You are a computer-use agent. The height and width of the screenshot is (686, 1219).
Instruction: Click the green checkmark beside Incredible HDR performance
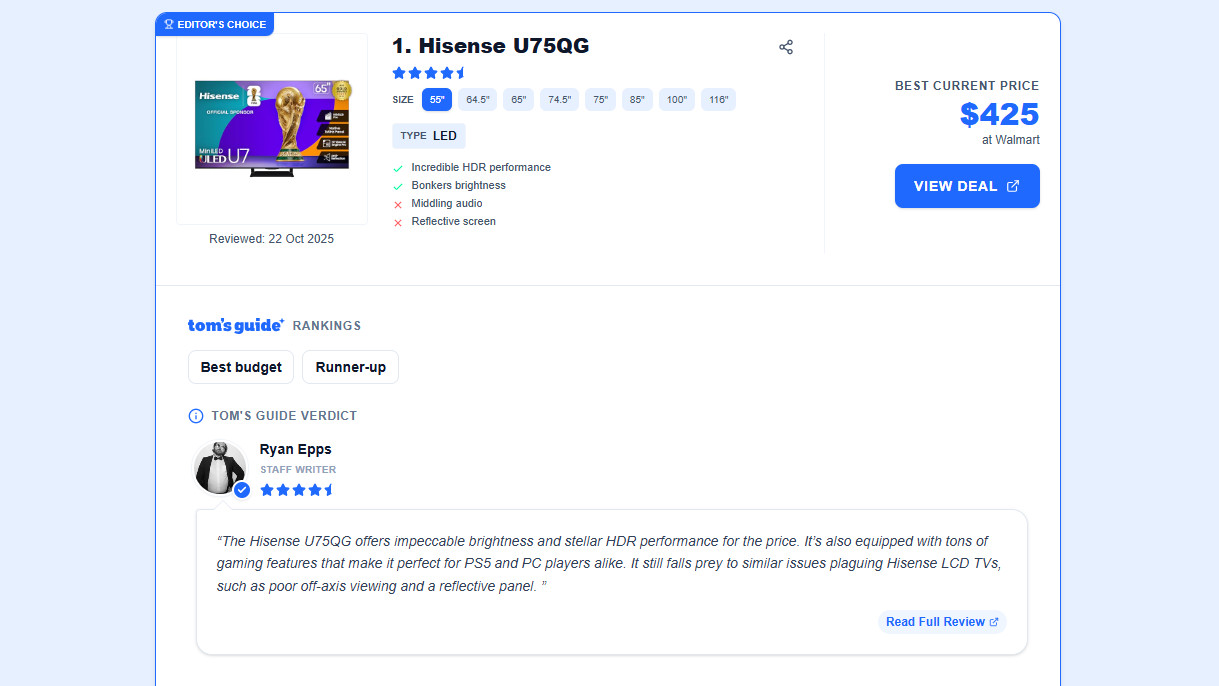[398, 167]
